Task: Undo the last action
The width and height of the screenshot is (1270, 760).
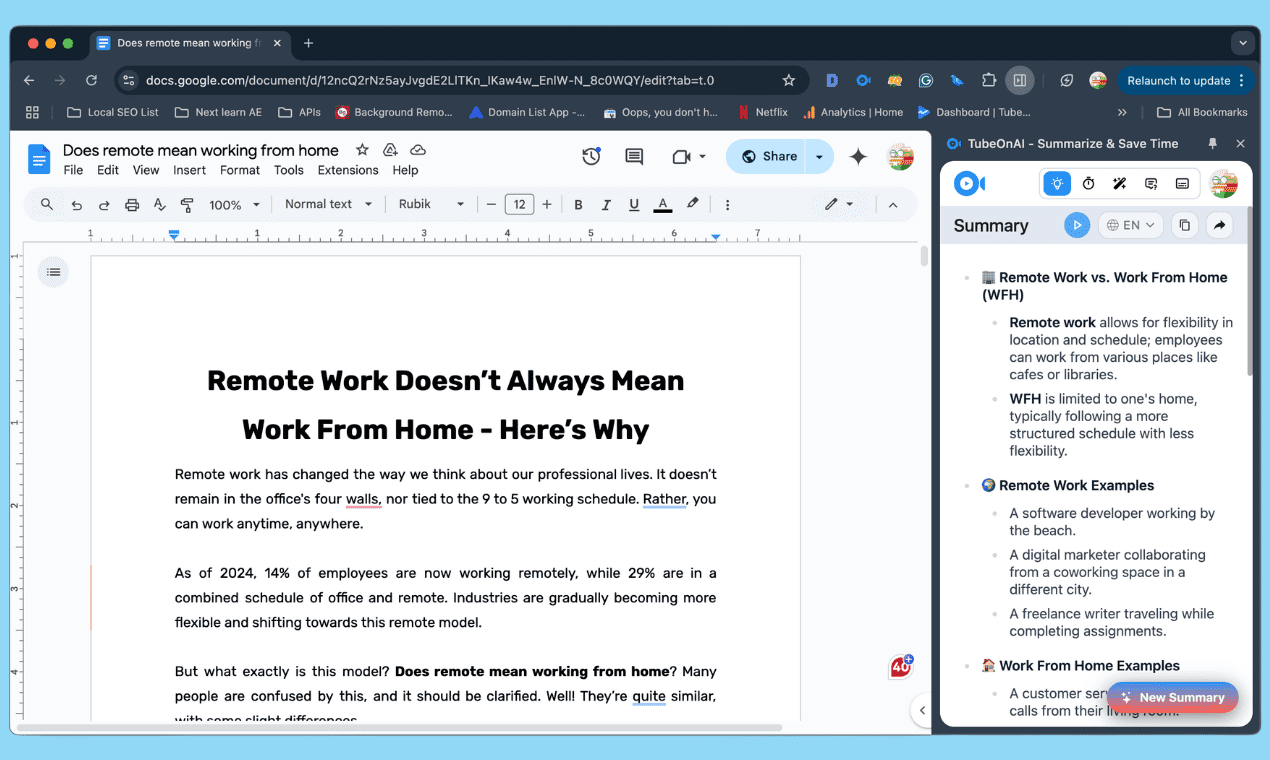Action: [76, 204]
